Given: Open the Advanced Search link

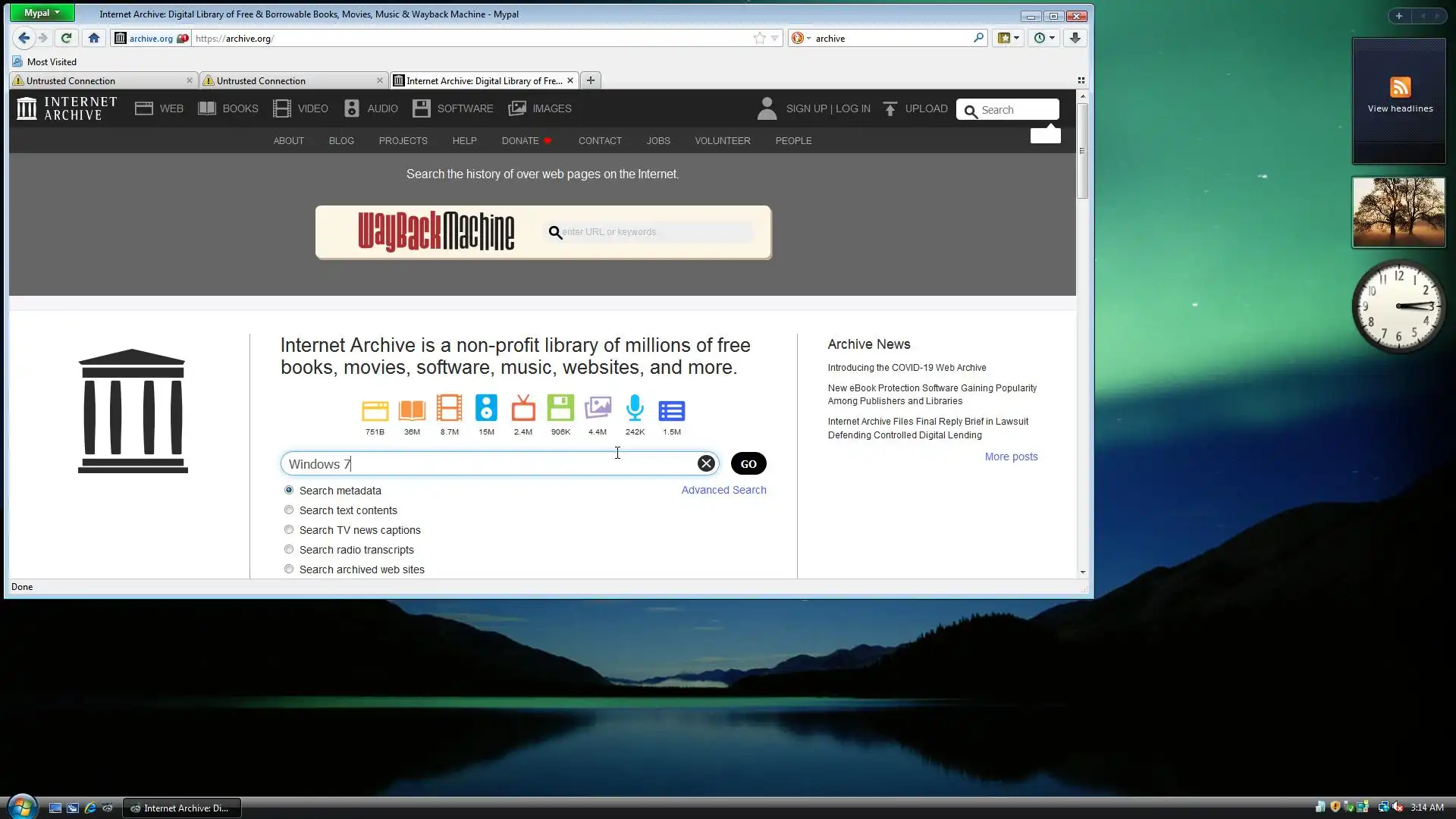Looking at the screenshot, I should click(723, 490).
